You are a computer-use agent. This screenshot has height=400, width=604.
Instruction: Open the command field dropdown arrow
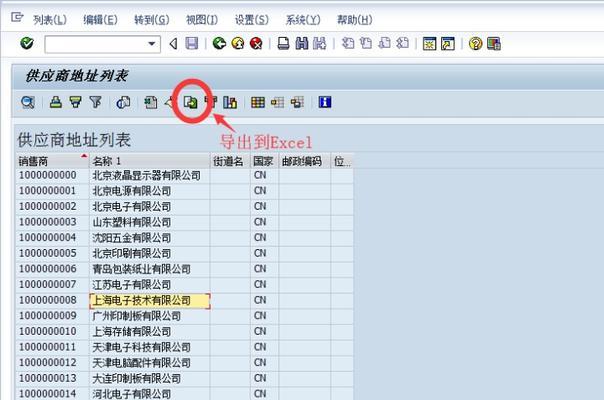(x=152, y=44)
